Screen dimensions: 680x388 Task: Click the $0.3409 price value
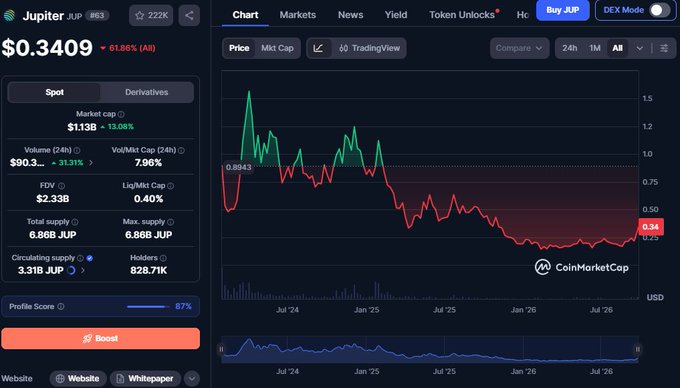(x=47, y=48)
